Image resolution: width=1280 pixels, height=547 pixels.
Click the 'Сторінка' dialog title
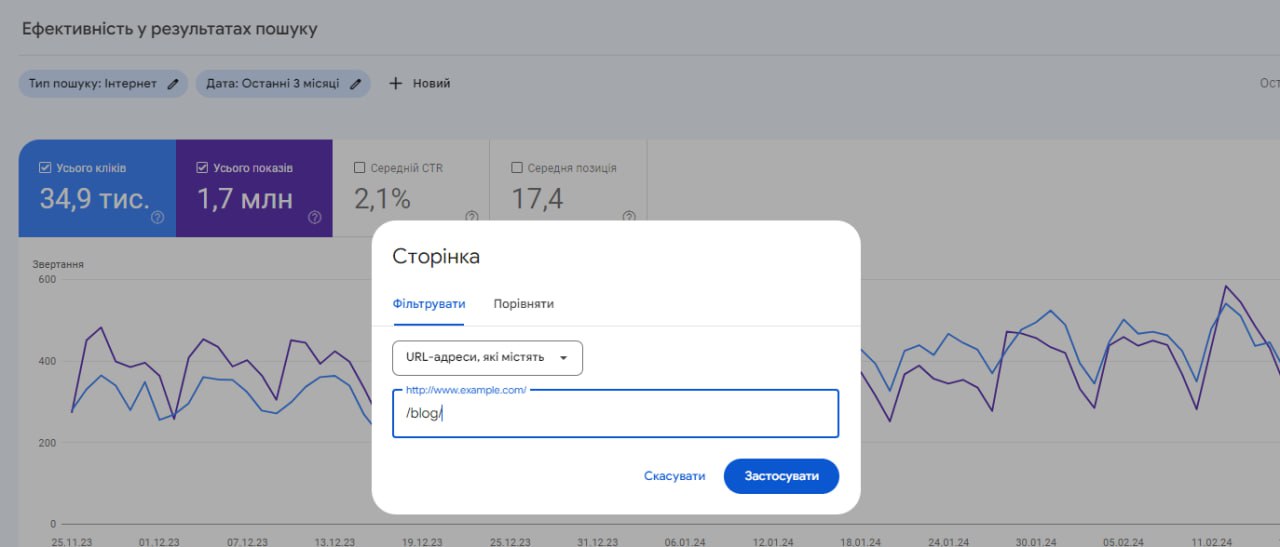click(x=436, y=256)
